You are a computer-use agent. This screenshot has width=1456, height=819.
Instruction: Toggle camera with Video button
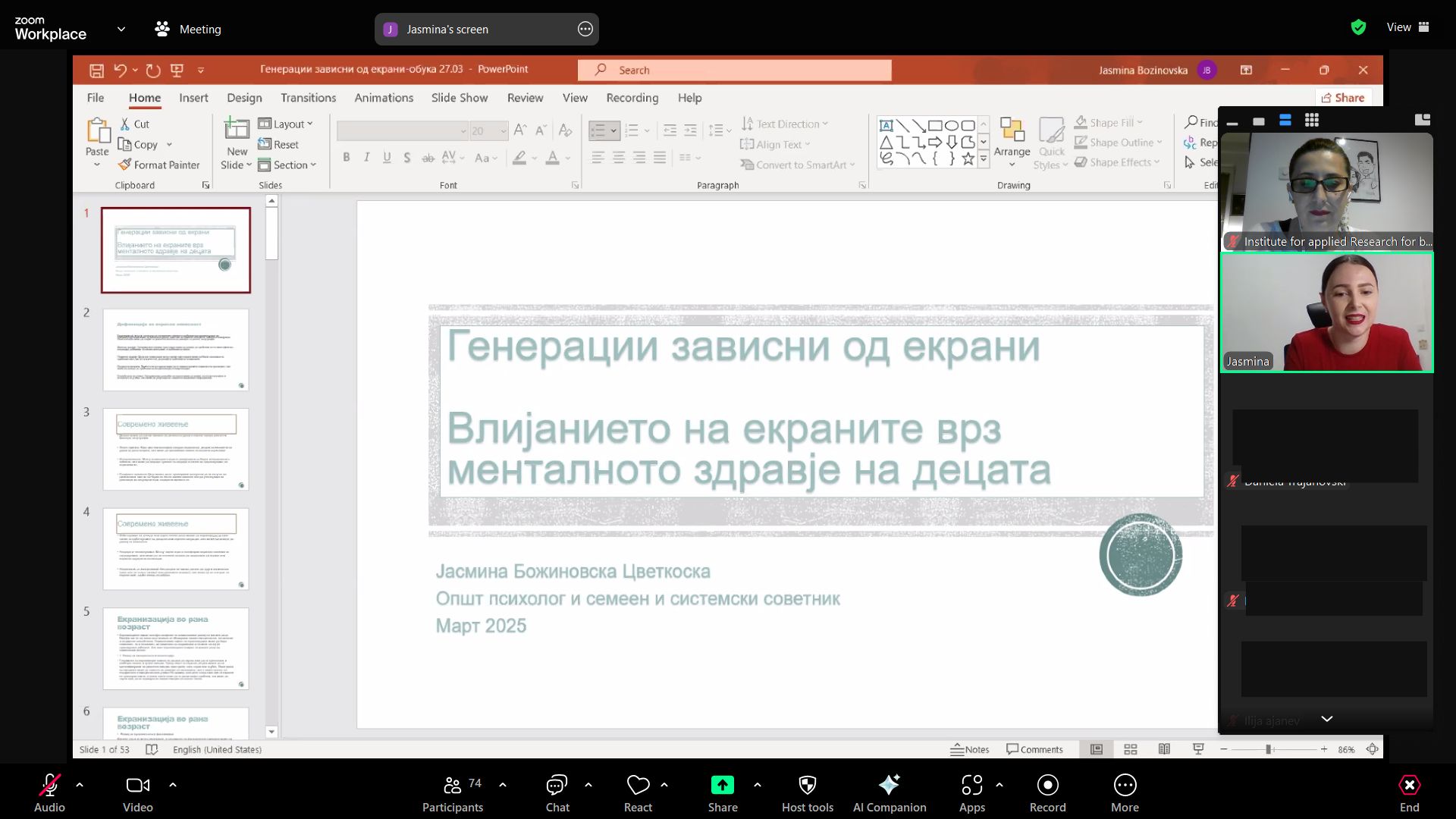pos(138,793)
